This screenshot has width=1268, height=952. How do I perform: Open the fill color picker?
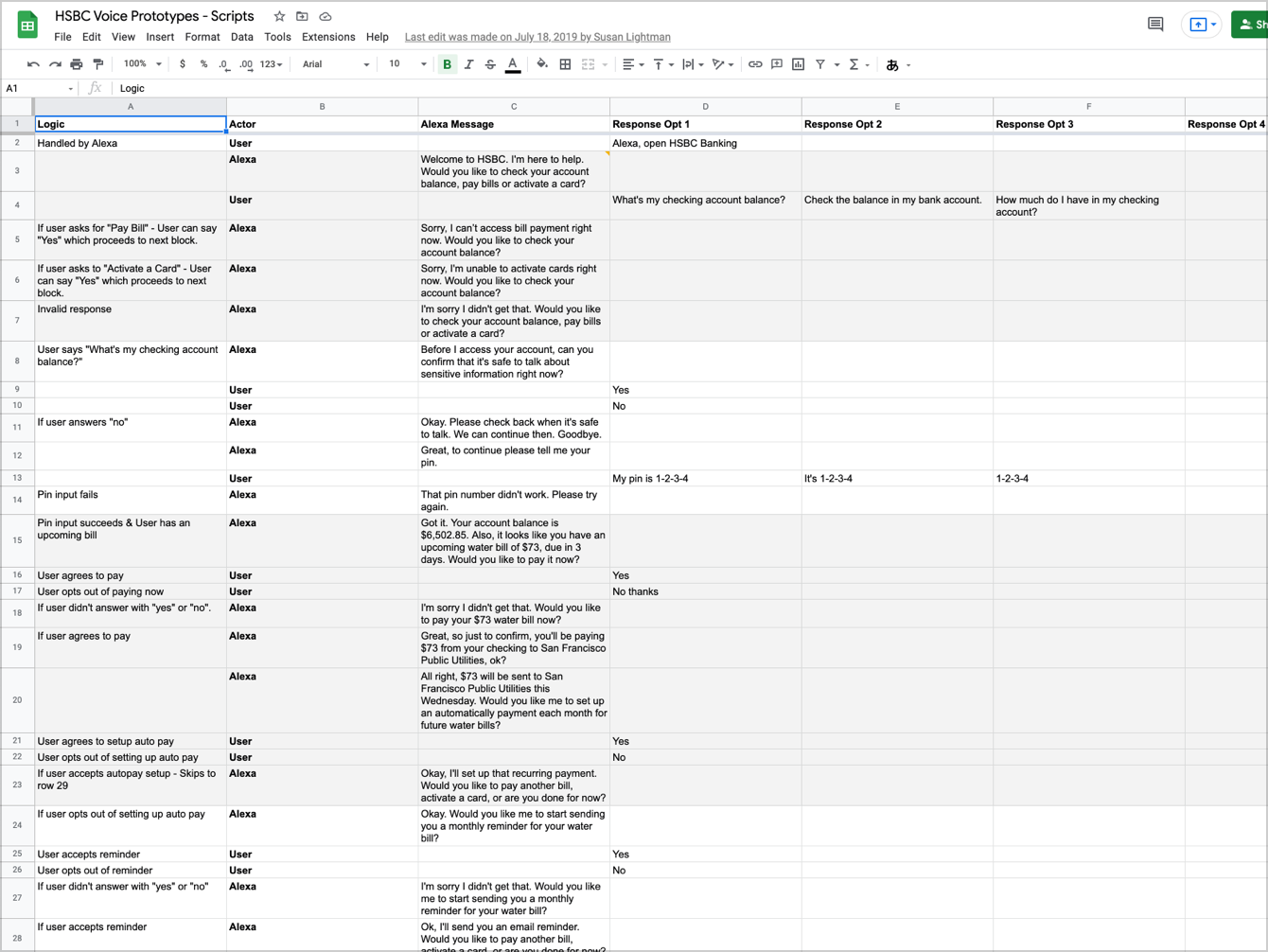[542, 64]
